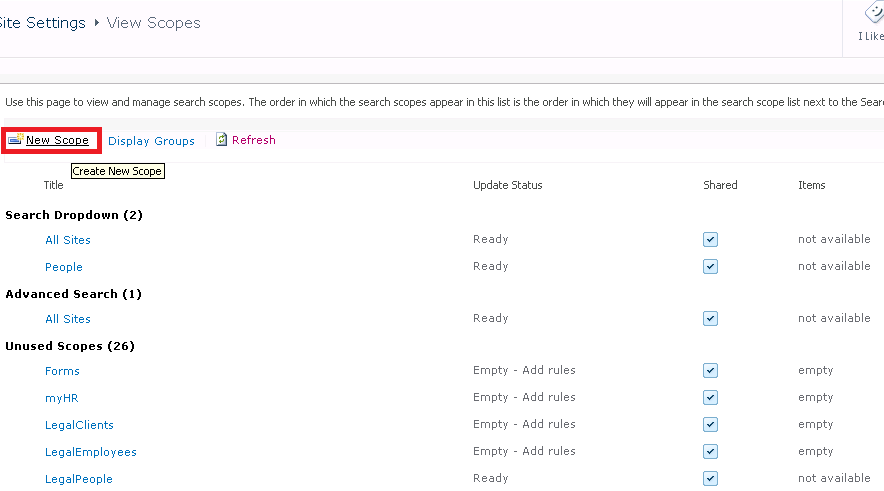Toggle Shared checkbox for LegalClients scope
The width and height of the screenshot is (884, 491).
click(x=710, y=425)
